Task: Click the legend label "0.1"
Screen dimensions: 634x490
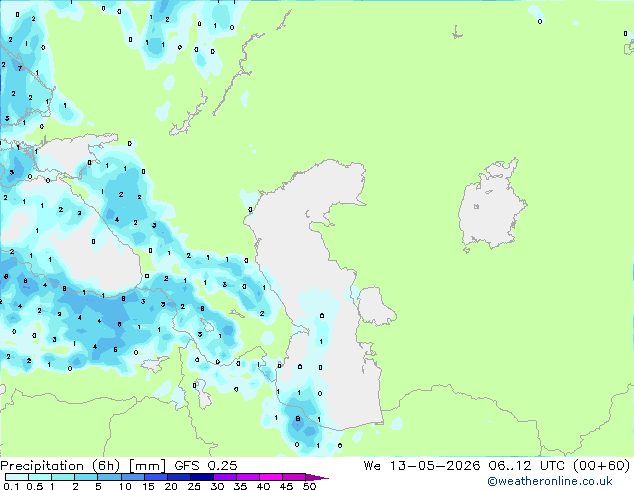Action: coord(11,486)
